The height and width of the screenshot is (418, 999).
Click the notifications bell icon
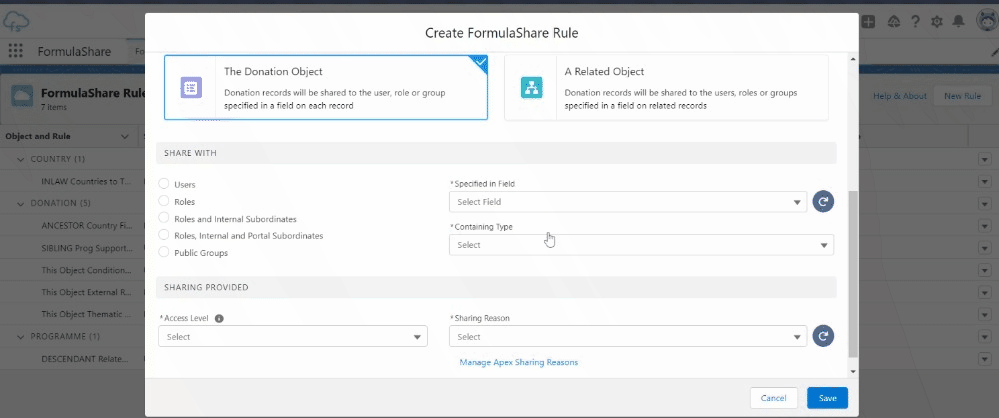click(x=958, y=21)
